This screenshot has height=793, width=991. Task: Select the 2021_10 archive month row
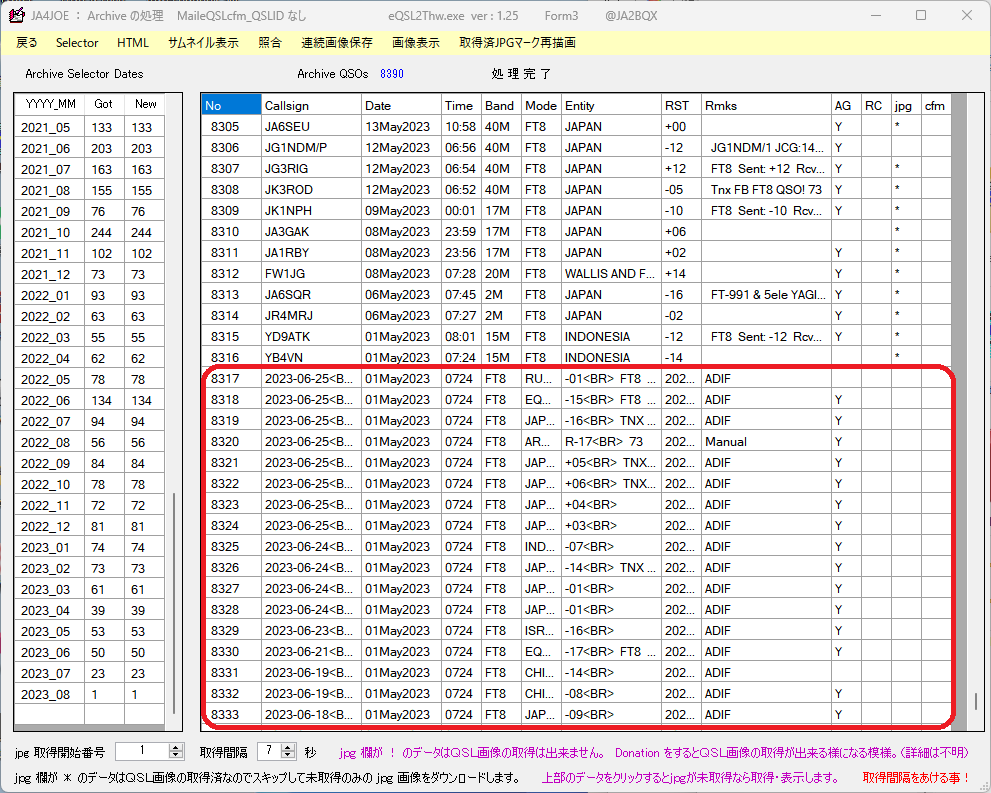pos(90,232)
